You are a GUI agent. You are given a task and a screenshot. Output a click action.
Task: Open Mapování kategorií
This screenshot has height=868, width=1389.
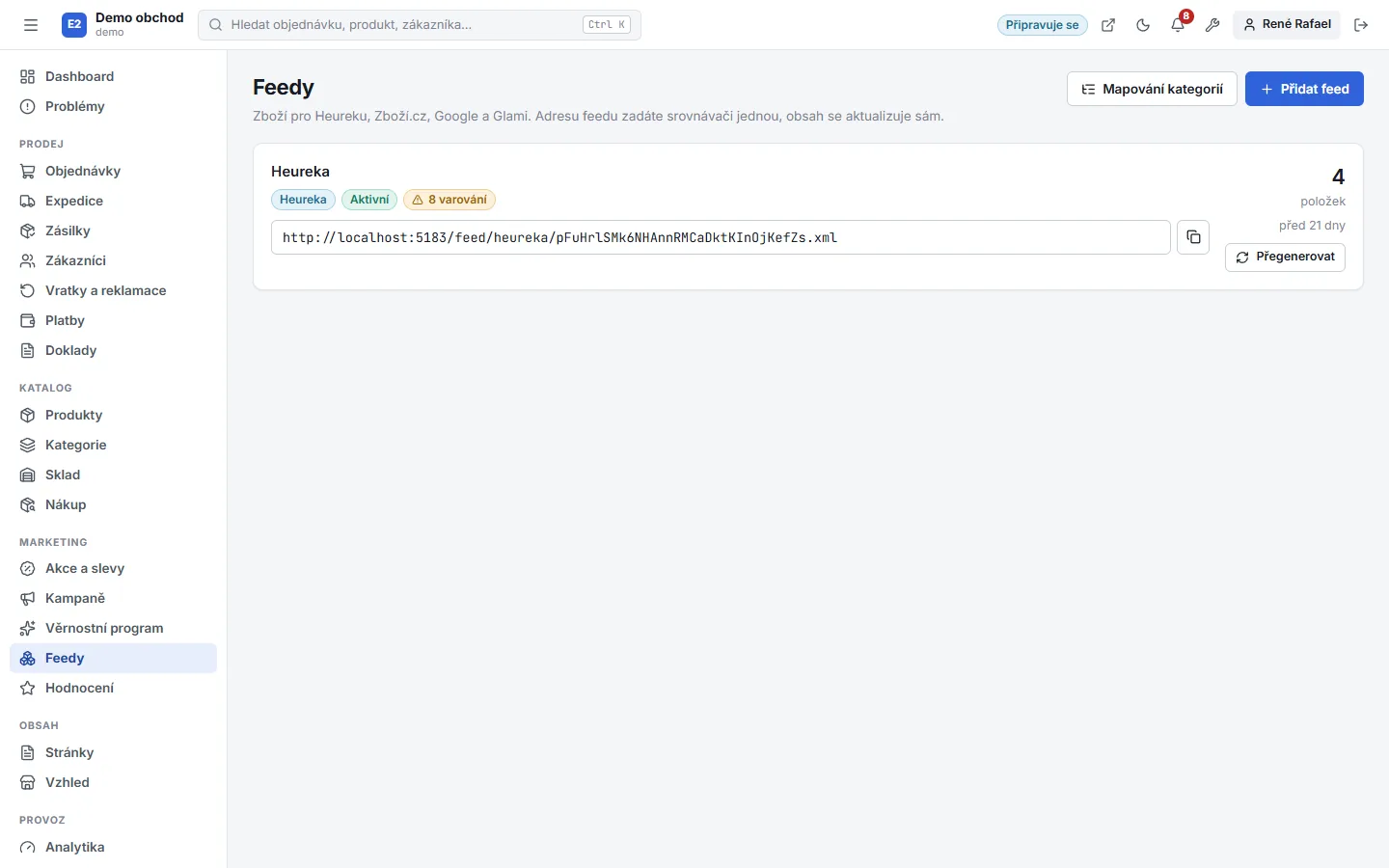1152,89
